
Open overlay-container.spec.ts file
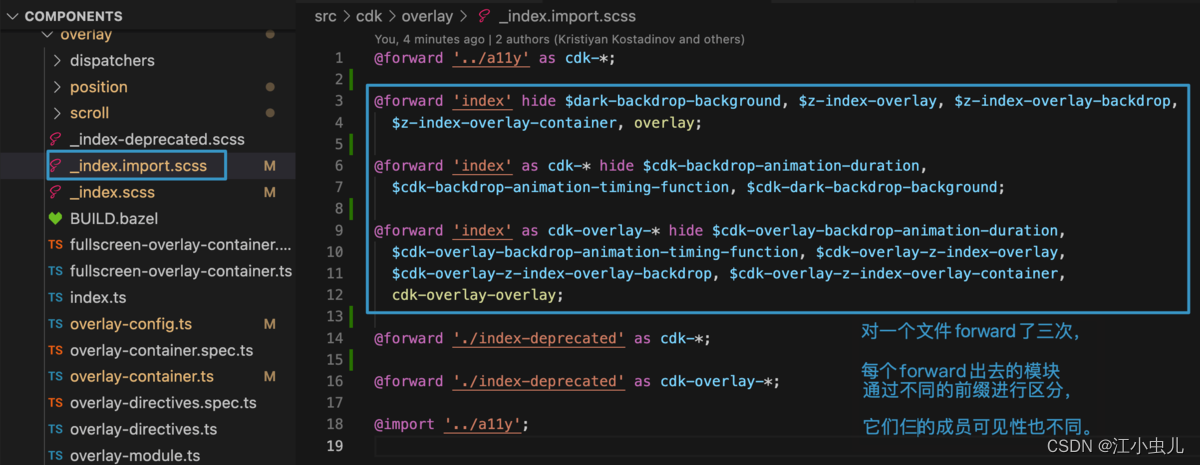161,351
